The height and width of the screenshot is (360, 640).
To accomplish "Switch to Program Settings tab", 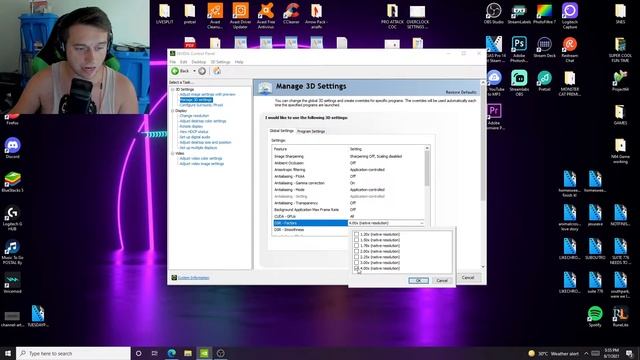I will pos(311,131).
